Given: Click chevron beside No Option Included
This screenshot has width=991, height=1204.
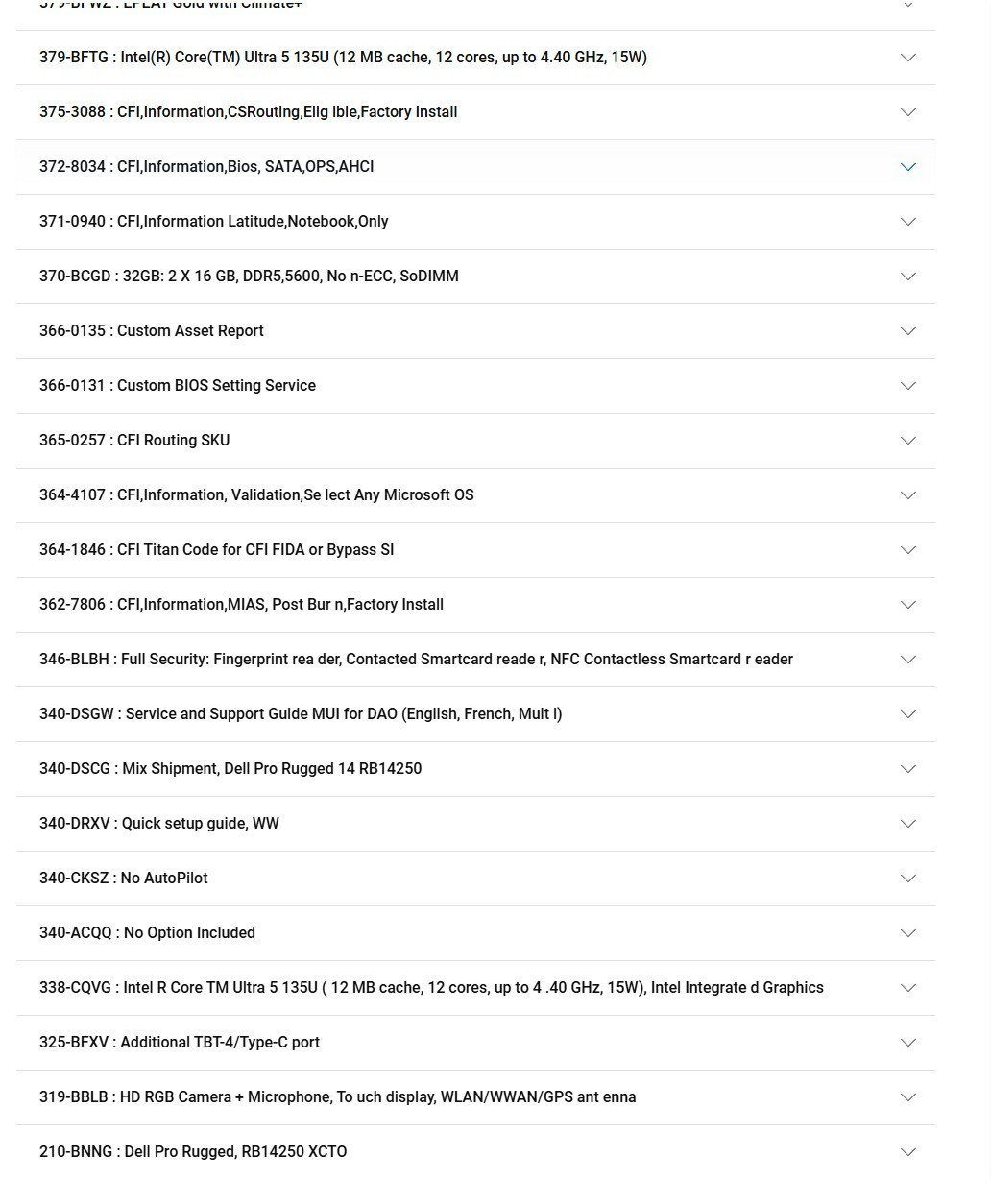Looking at the screenshot, I should 907,933.
